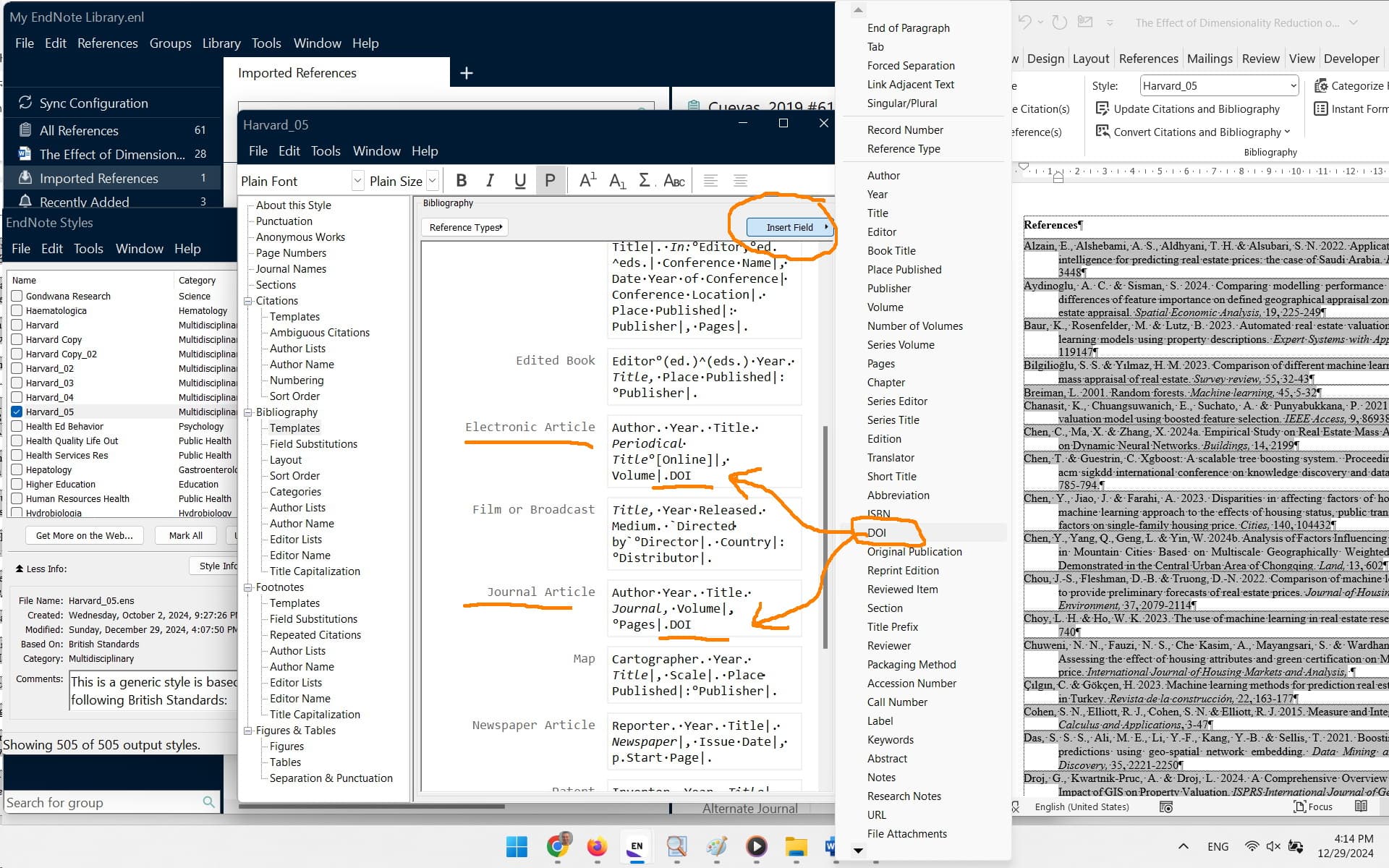Open the Groups menu in EndNote
The width and height of the screenshot is (1389, 868).
pyautogui.click(x=170, y=43)
